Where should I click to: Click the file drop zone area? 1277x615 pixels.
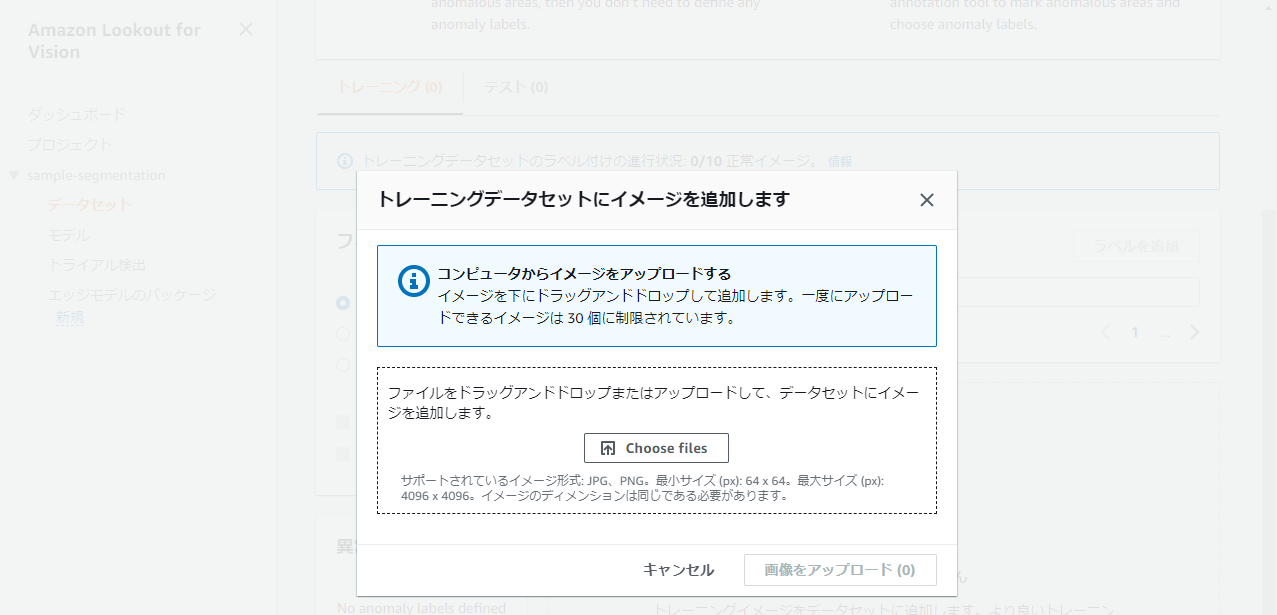click(x=657, y=440)
